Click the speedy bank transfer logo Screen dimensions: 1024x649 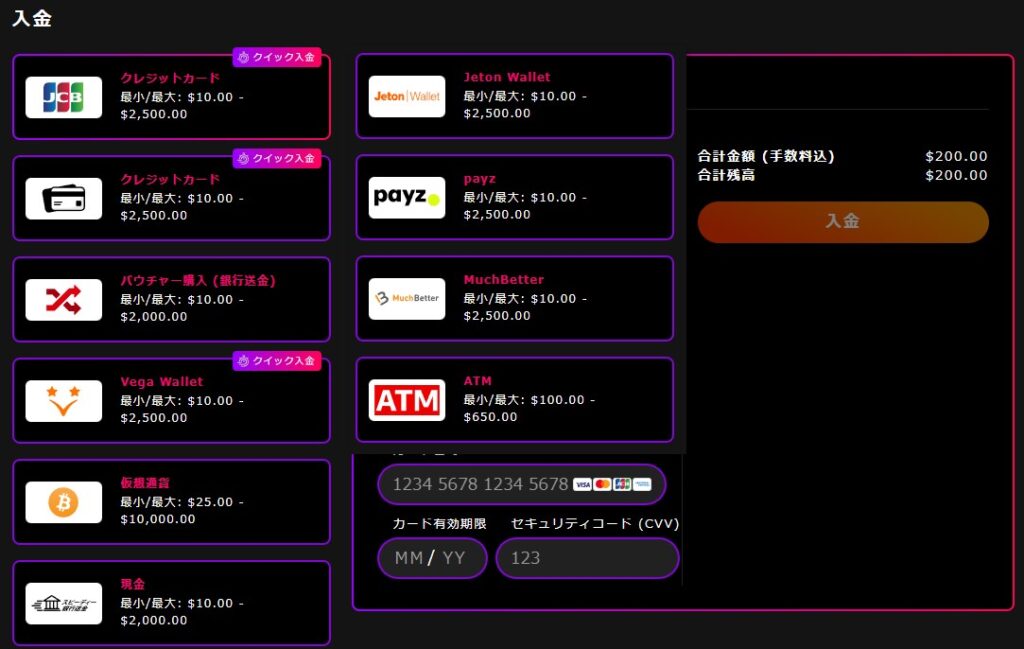[63, 603]
